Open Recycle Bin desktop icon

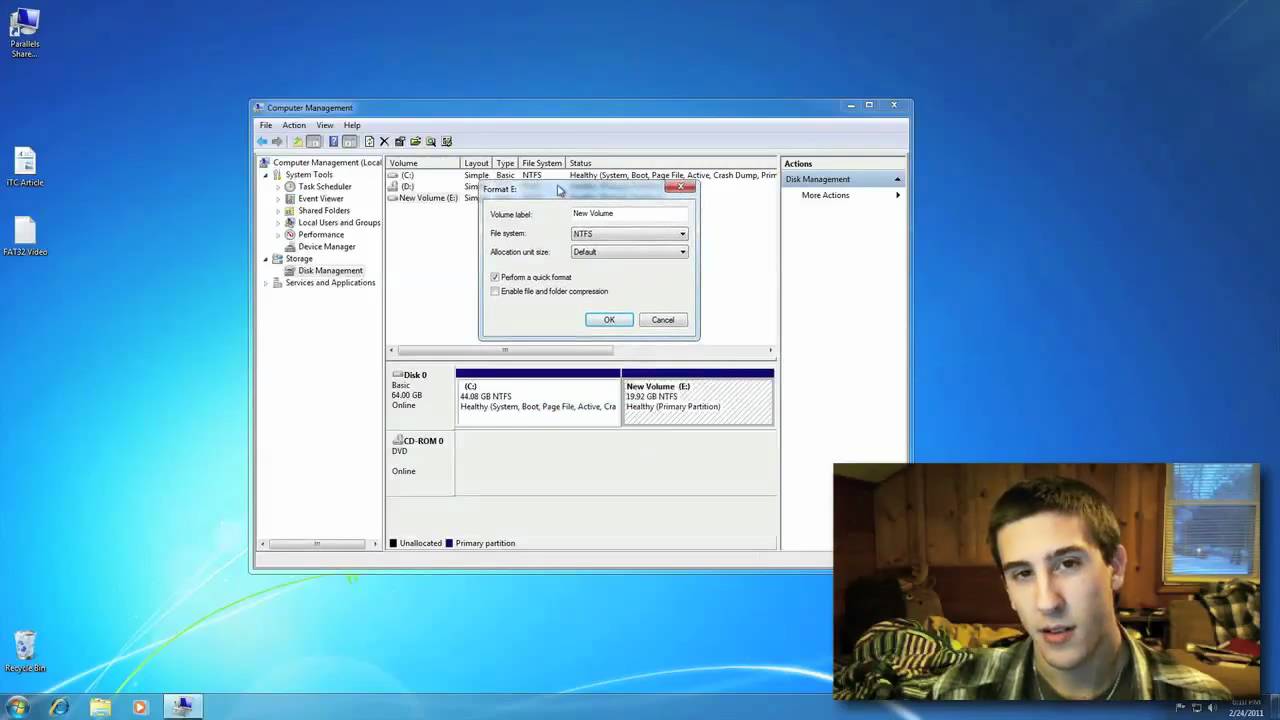[25, 651]
